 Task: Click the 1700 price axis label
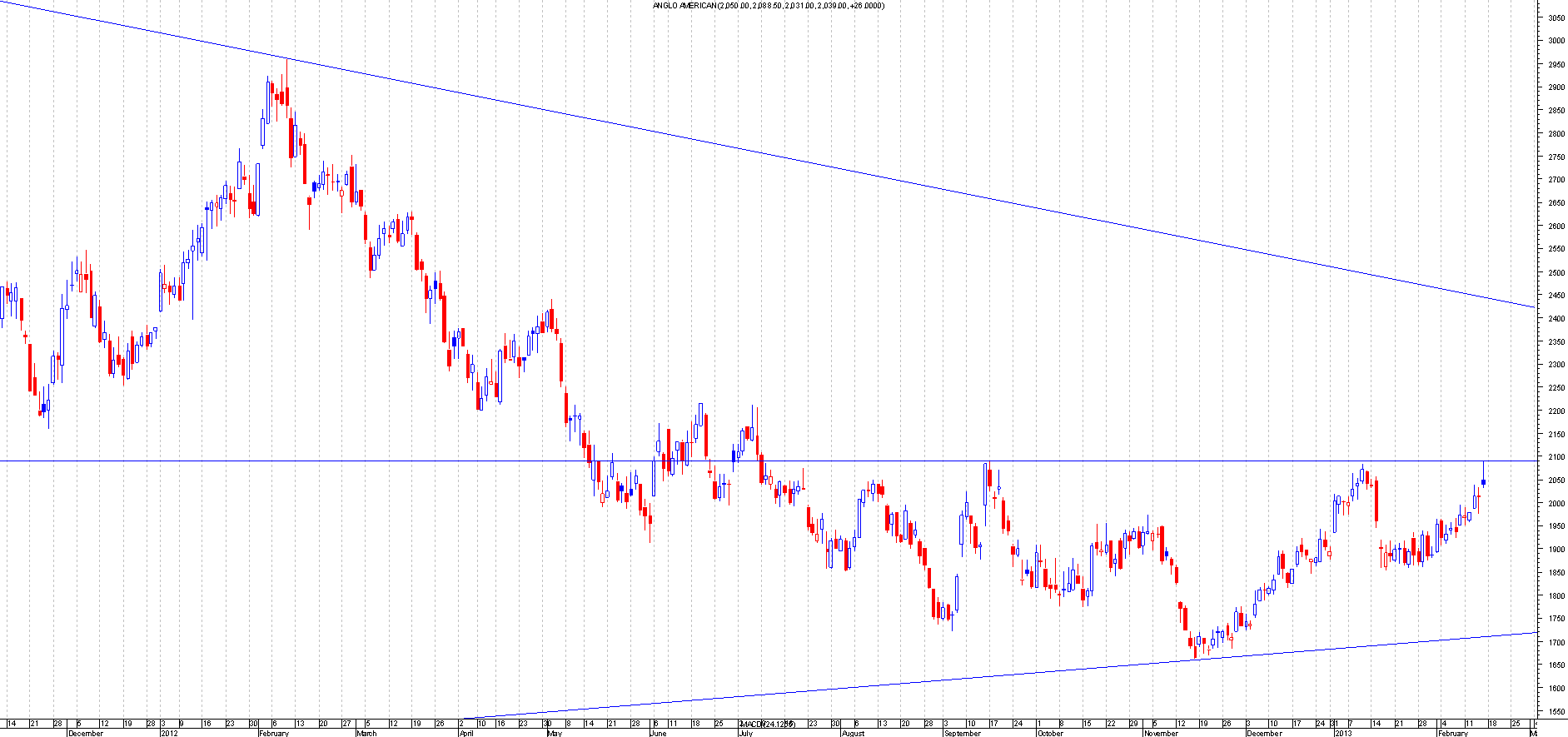[x=1556, y=642]
